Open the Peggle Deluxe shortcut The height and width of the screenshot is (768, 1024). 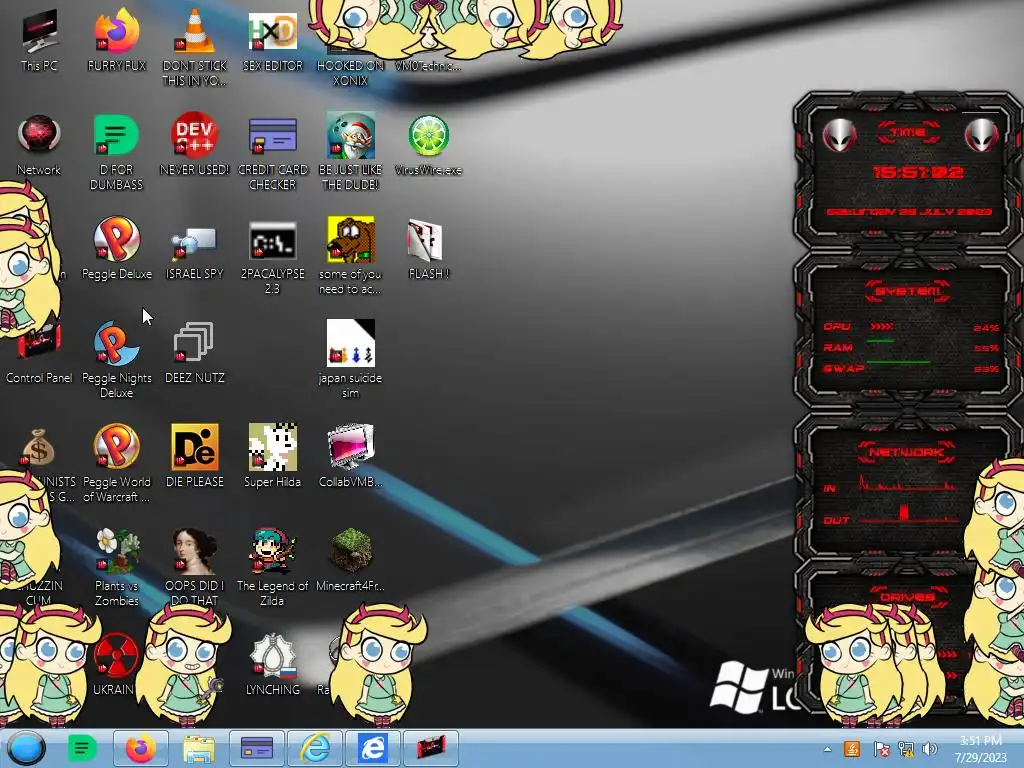tap(117, 248)
